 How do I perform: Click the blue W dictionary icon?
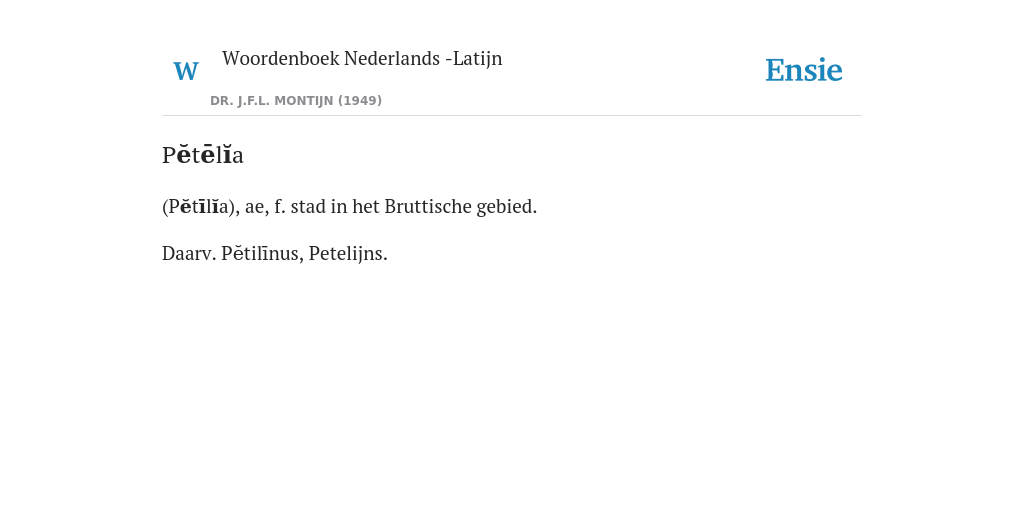coord(185,71)
